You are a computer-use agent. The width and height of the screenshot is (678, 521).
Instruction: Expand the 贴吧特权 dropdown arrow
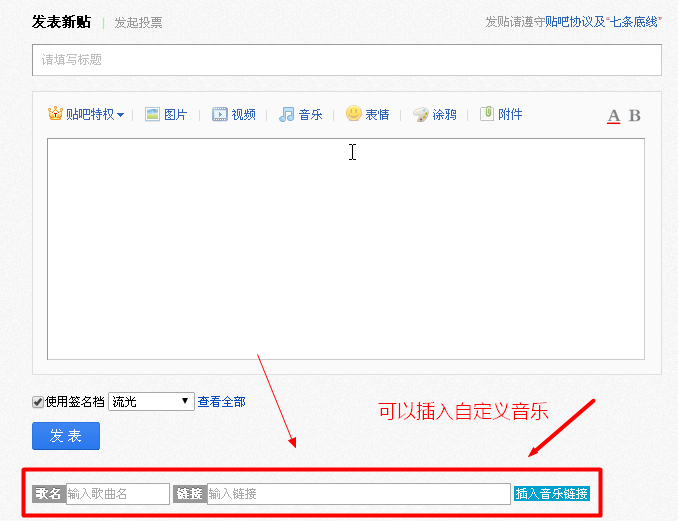point(120,115)
